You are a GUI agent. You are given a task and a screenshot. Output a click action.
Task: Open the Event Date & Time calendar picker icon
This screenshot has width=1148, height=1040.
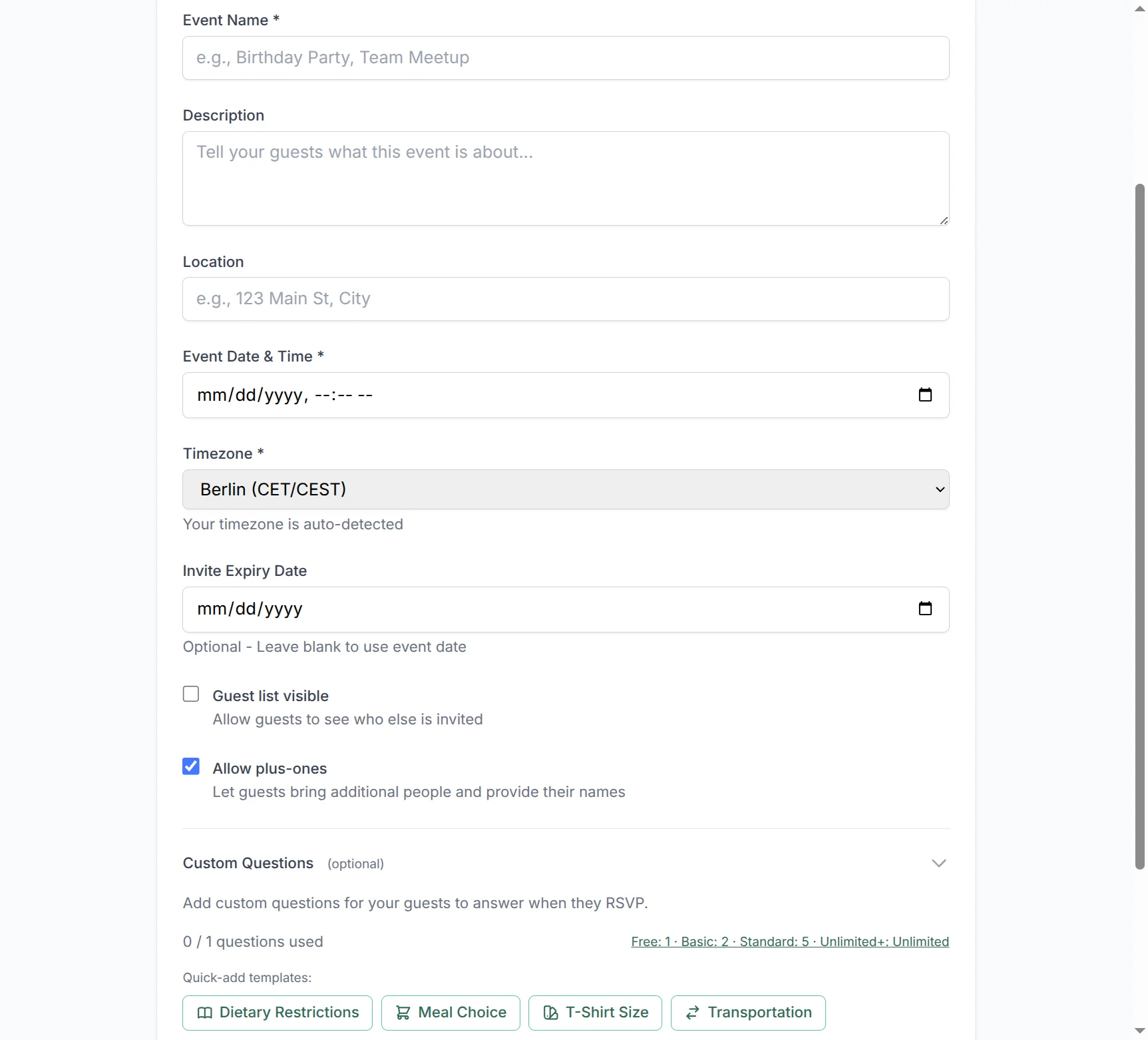925,395
